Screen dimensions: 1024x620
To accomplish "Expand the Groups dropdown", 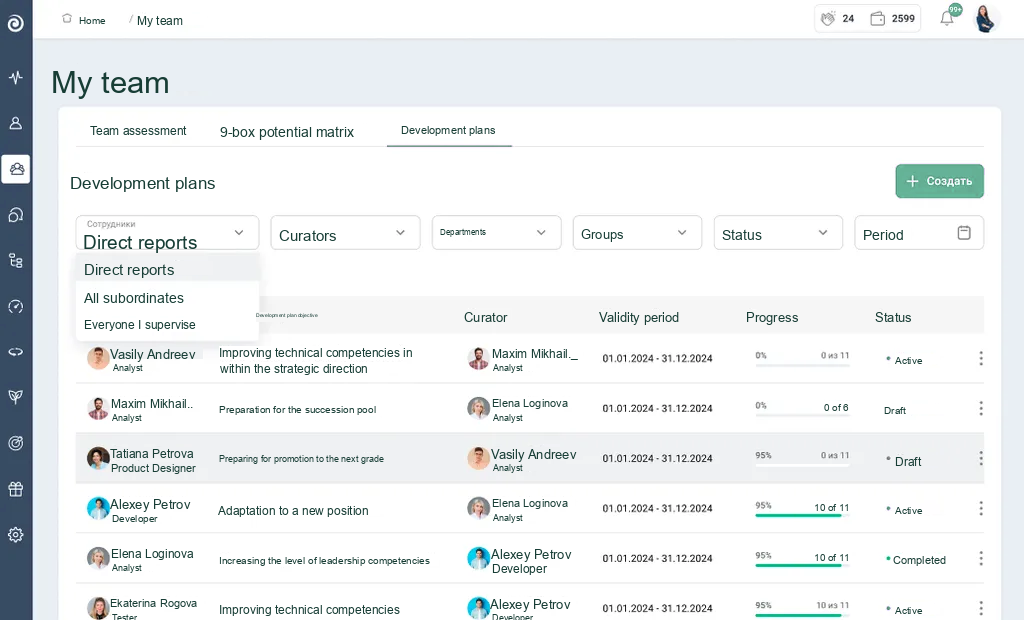I will [x=637, y=233].
